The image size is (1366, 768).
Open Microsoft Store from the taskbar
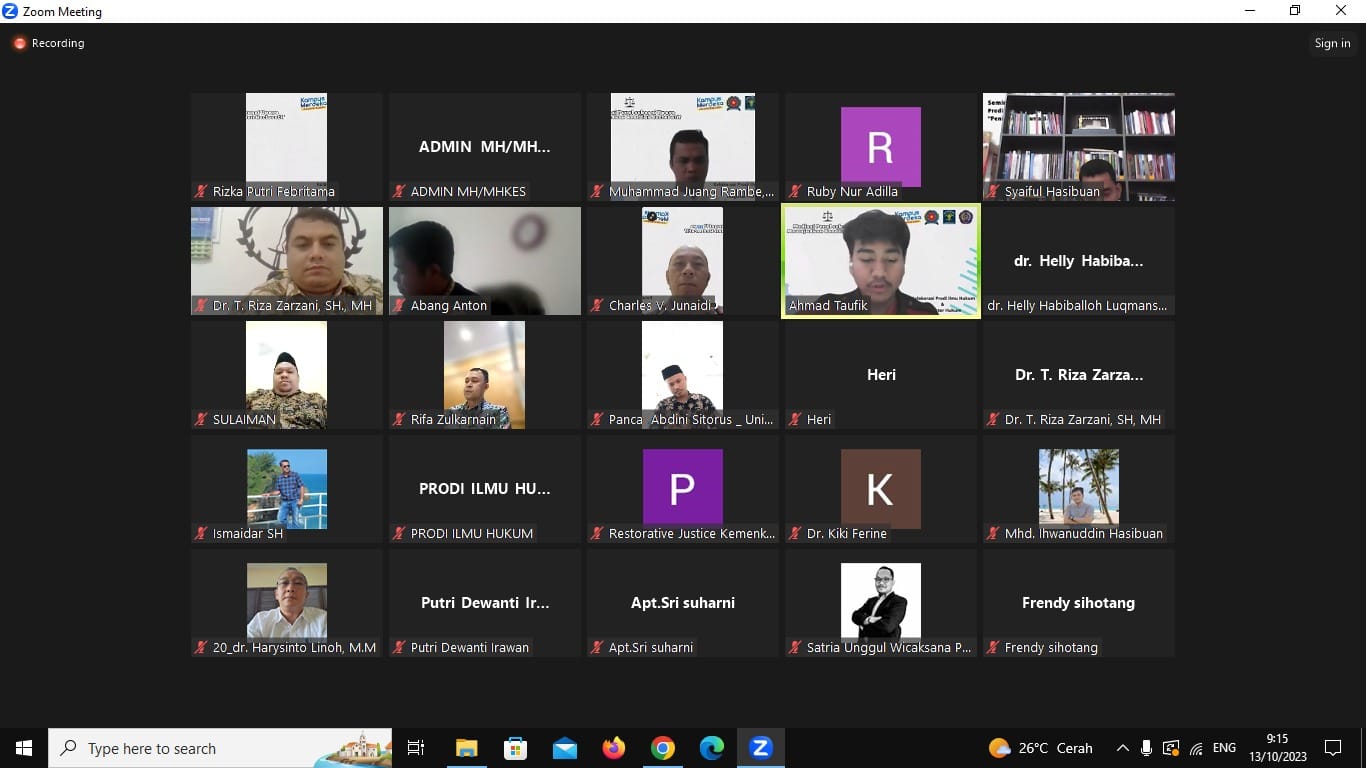pyautogui.click(x=515, y=748)
